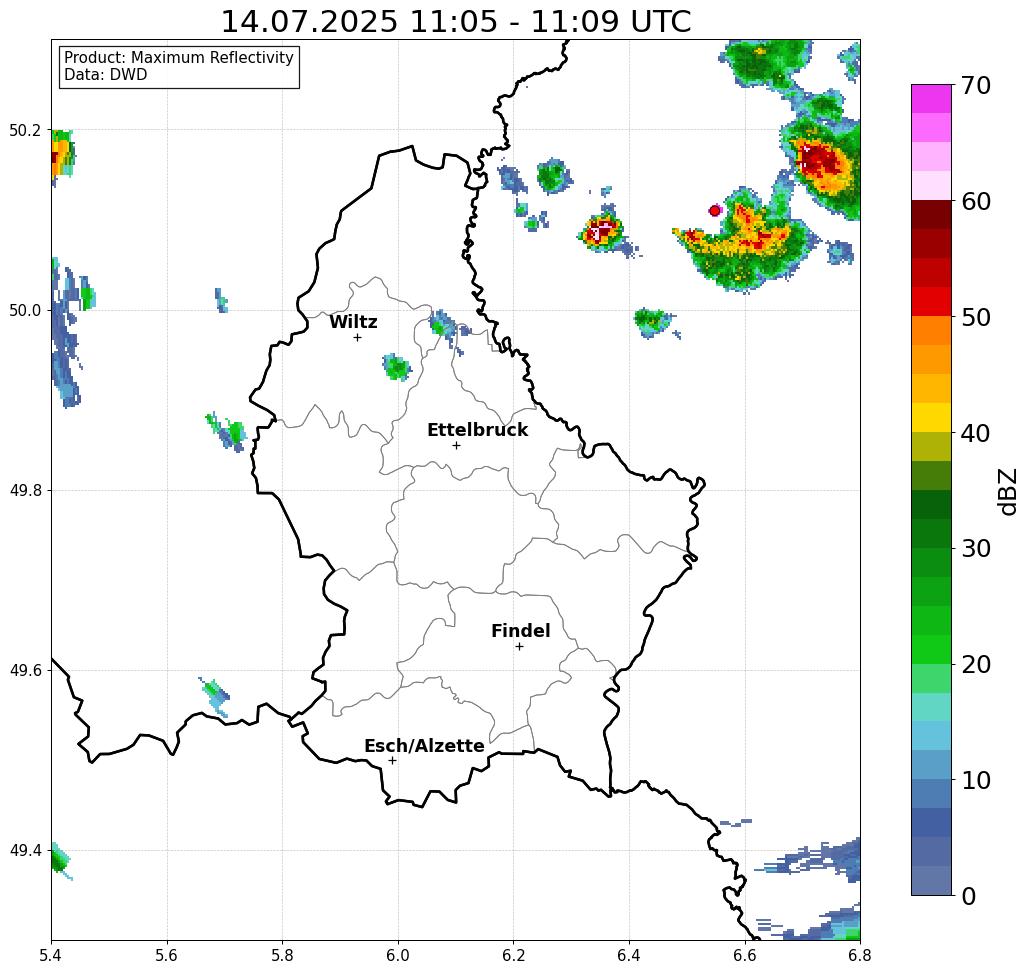Select the Findel station label
This screenshot has height=973, width=1029.
tap(520, 631)
